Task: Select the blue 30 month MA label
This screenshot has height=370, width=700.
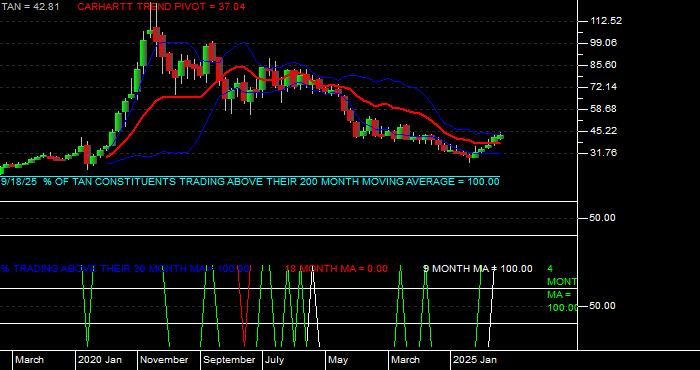Action: [x=125, y=269]
